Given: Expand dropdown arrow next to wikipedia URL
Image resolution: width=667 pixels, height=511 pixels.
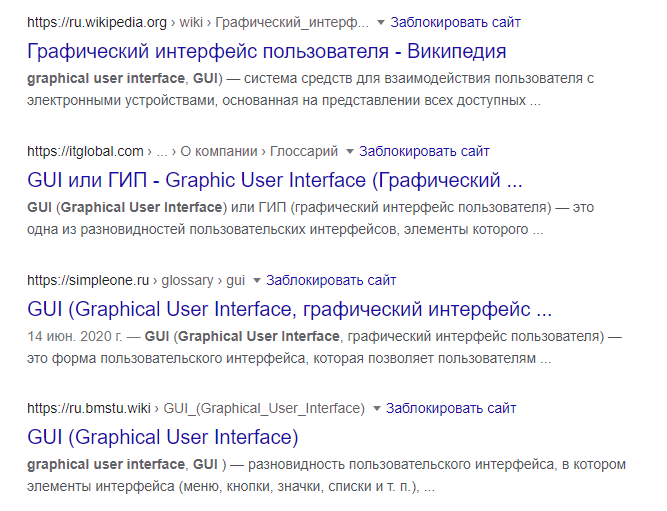Looking at the screenshot, I should point(381,23).
